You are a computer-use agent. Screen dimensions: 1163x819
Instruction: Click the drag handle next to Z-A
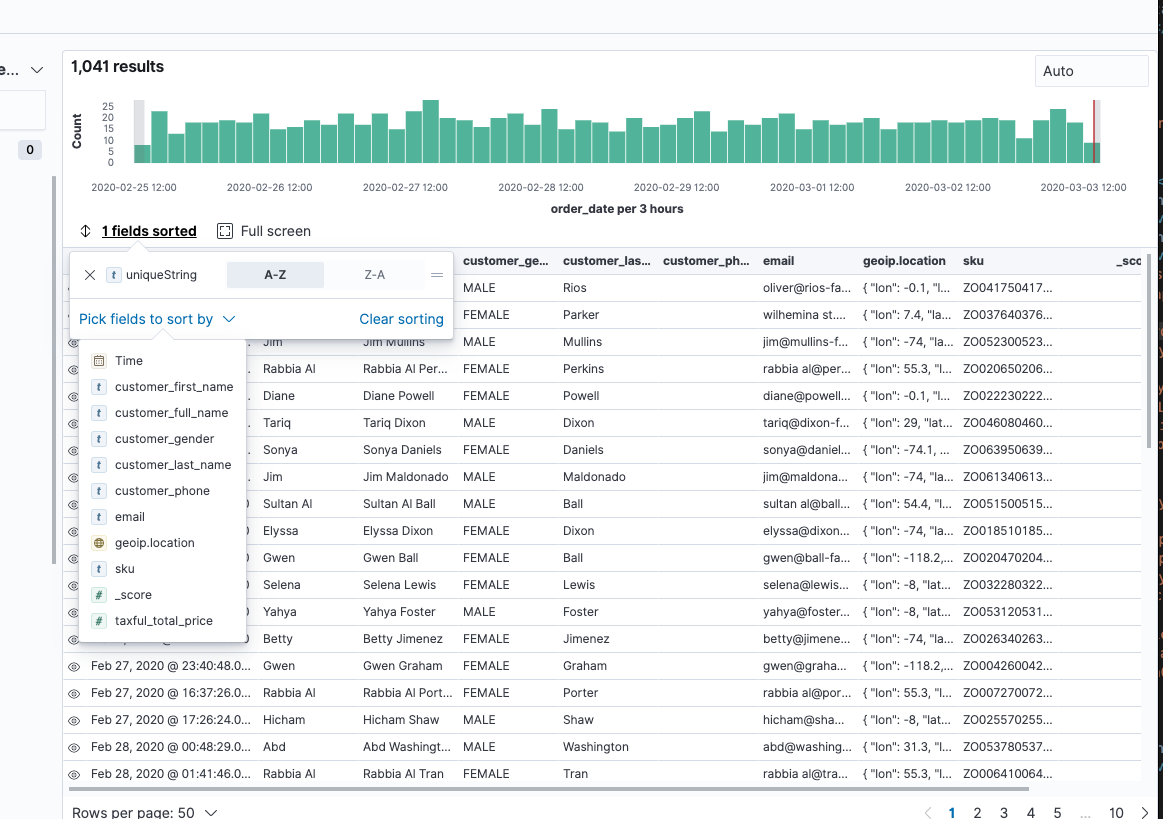[436, 274]
